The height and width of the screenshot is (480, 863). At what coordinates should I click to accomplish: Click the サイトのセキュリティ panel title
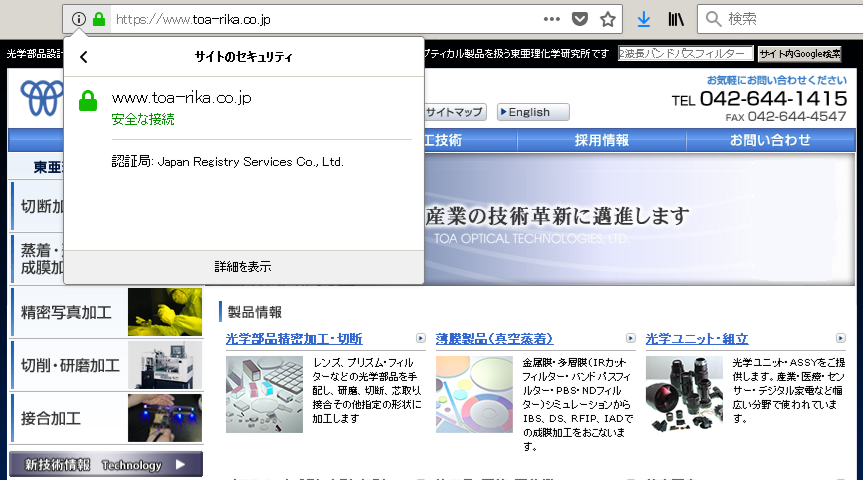coord(243,57)
